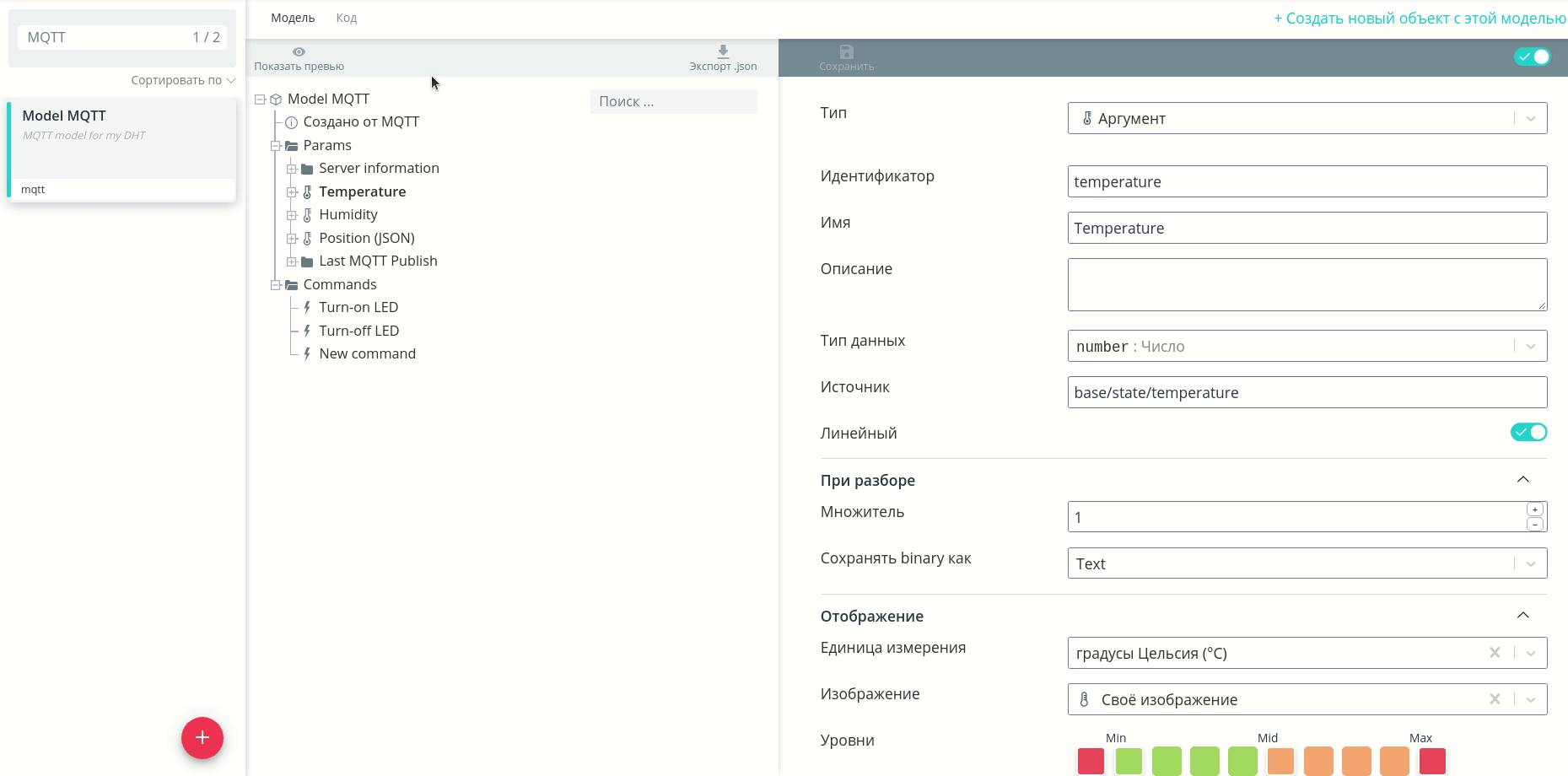Click the Источник input field
Screen dimensions: 1568x776
(x=1307, y=392)
